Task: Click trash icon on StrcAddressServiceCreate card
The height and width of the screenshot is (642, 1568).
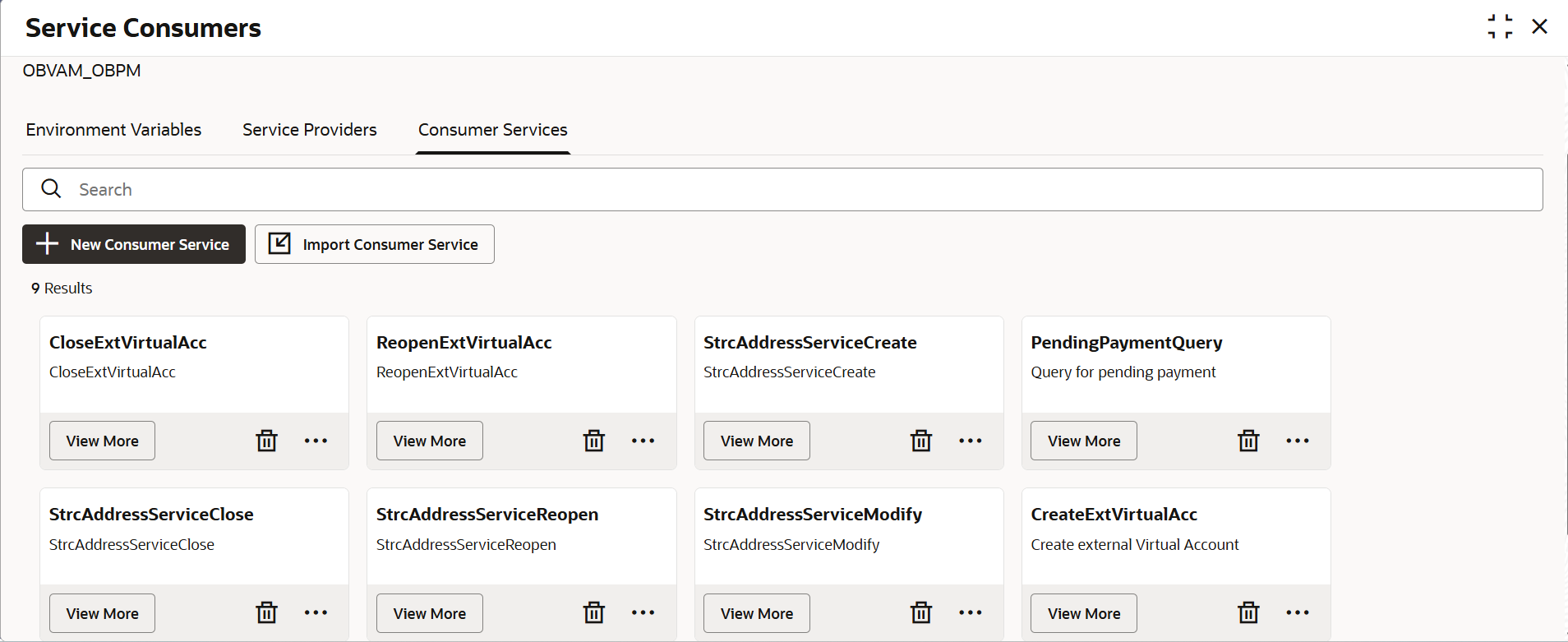Action: pyautogui.click(x=921, y=441)
